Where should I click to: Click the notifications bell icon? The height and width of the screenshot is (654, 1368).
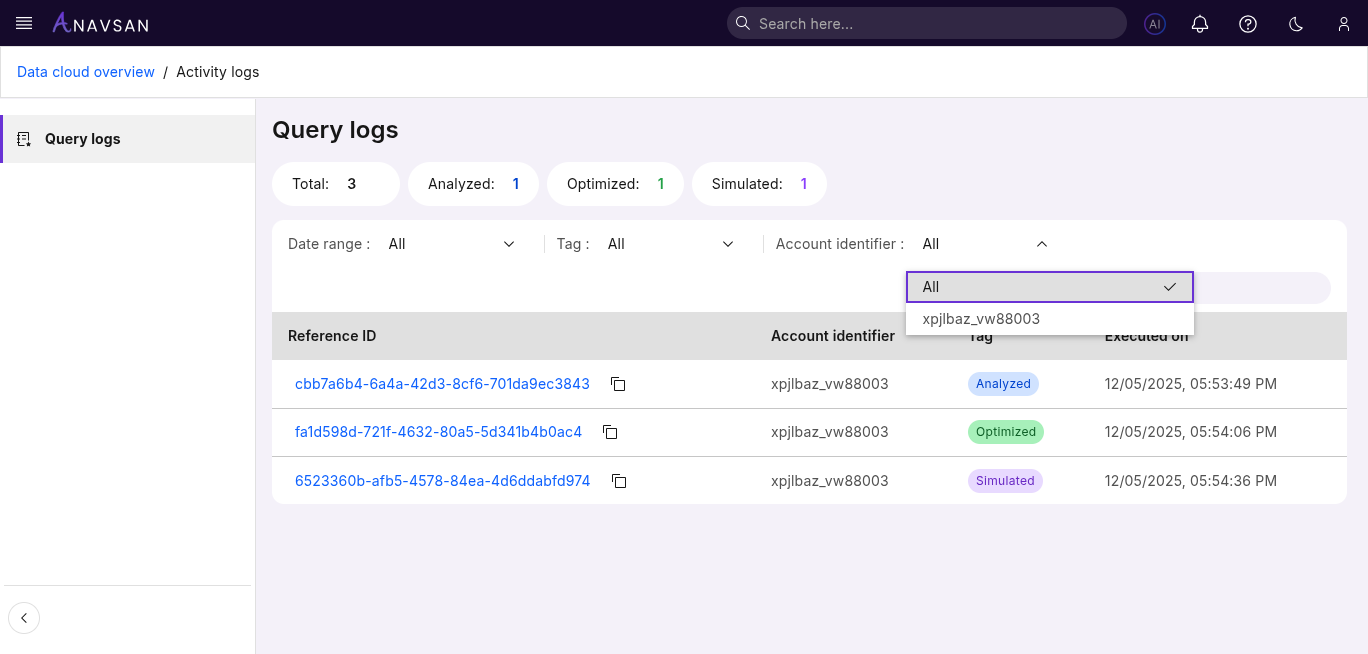pyautogui.click(x=1199, y=23)
